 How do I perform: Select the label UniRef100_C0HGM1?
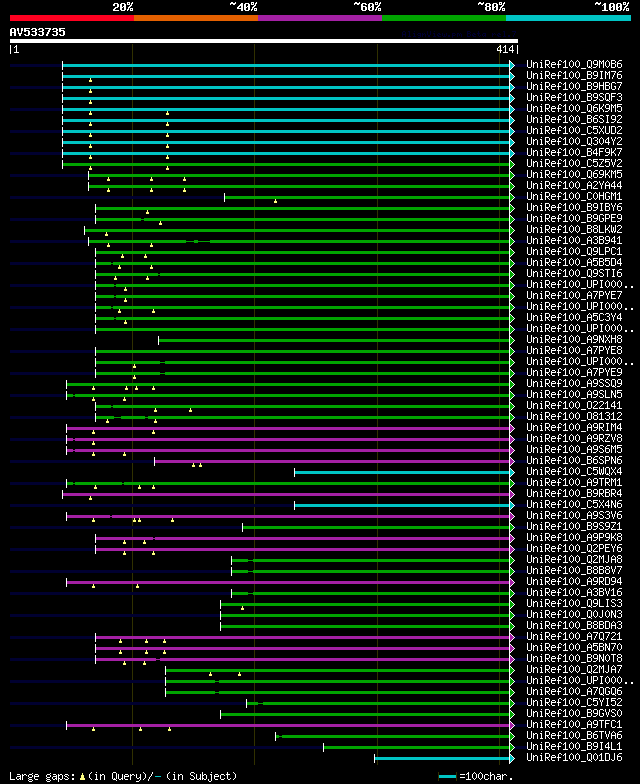click(x=574, y=196)
